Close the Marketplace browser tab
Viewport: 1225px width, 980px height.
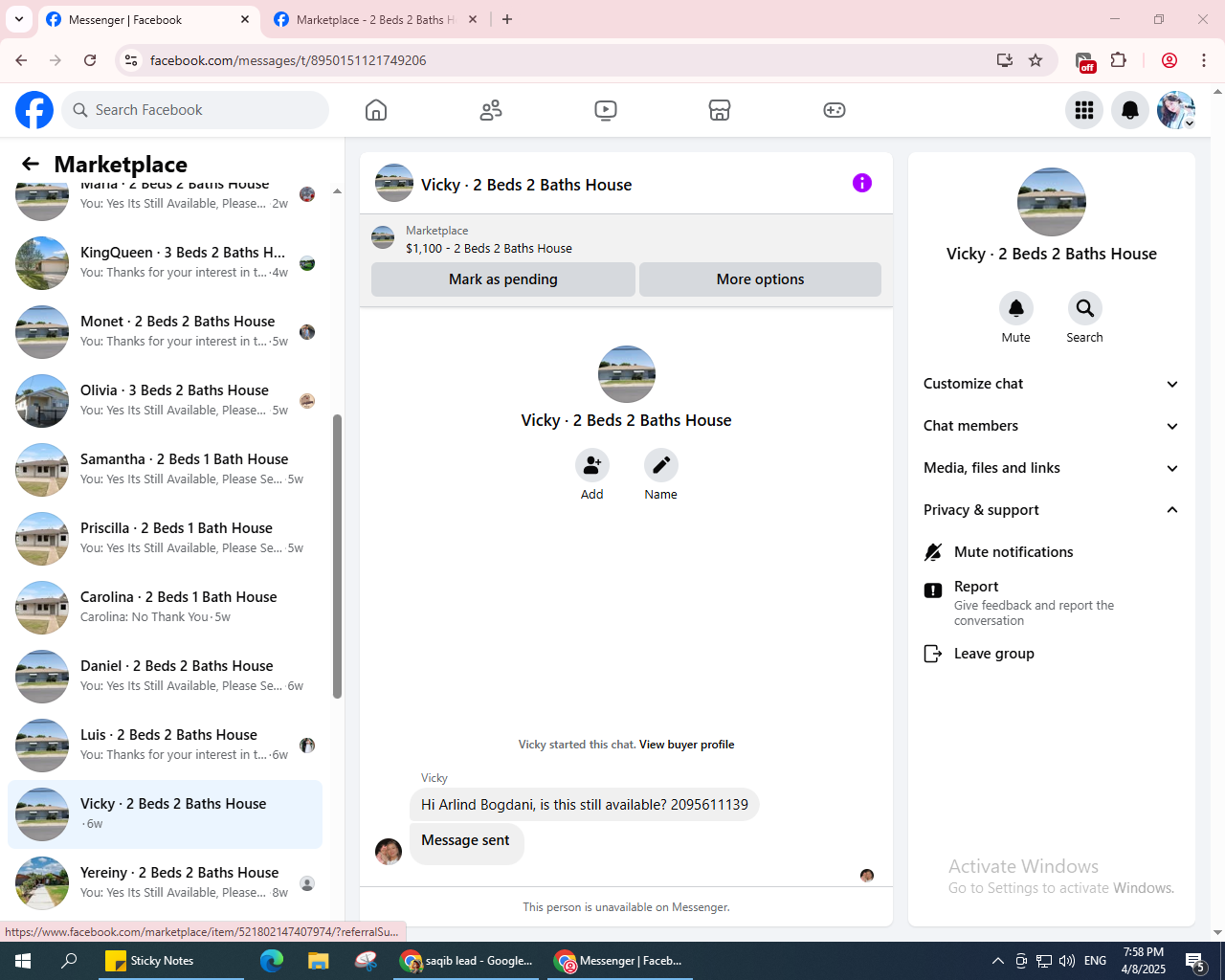[473, 19]
